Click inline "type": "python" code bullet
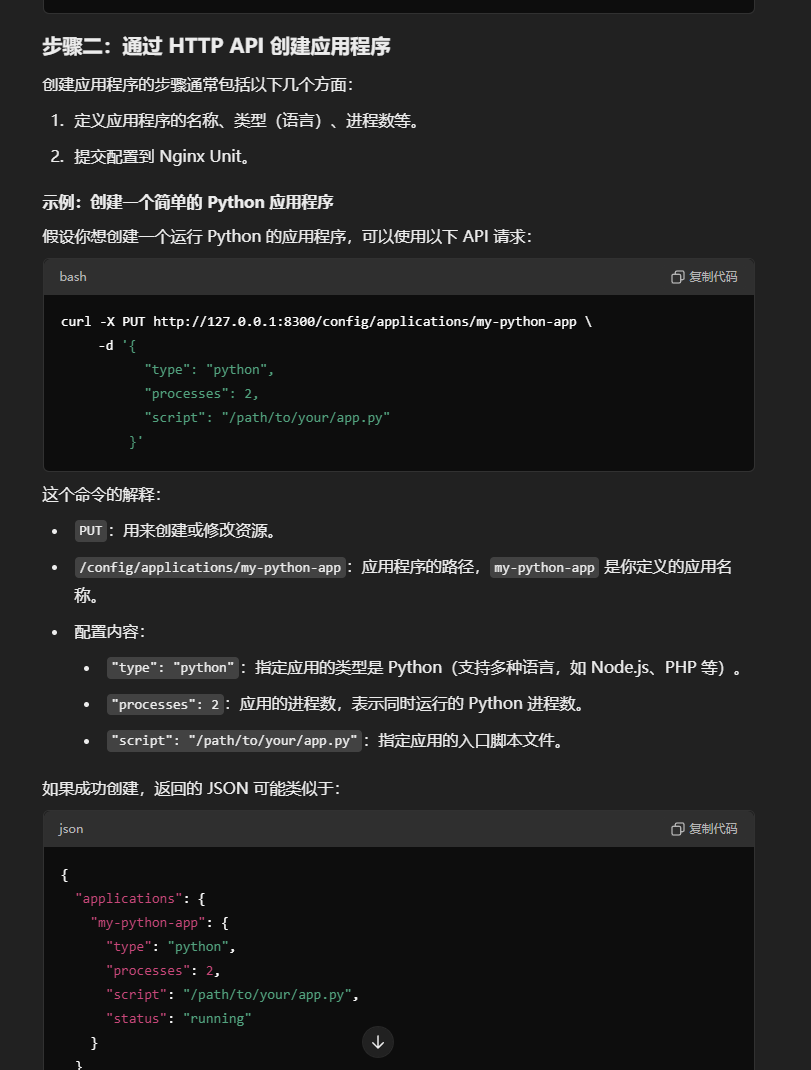Image resolution: width=811 pixels, height=1070 pixels. click(173, 668)
